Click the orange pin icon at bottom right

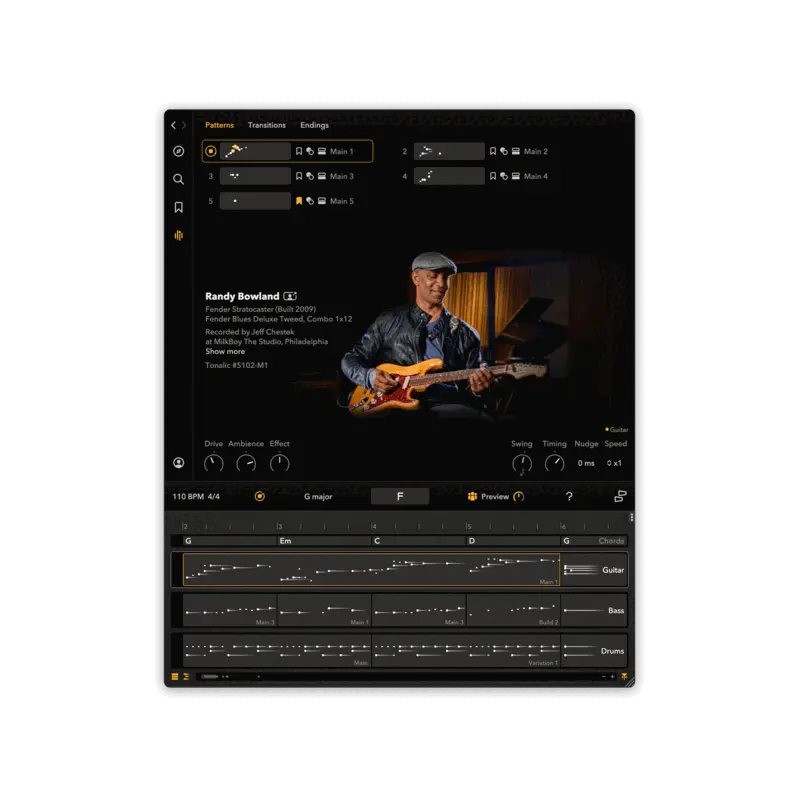click(x=624, y=677)
